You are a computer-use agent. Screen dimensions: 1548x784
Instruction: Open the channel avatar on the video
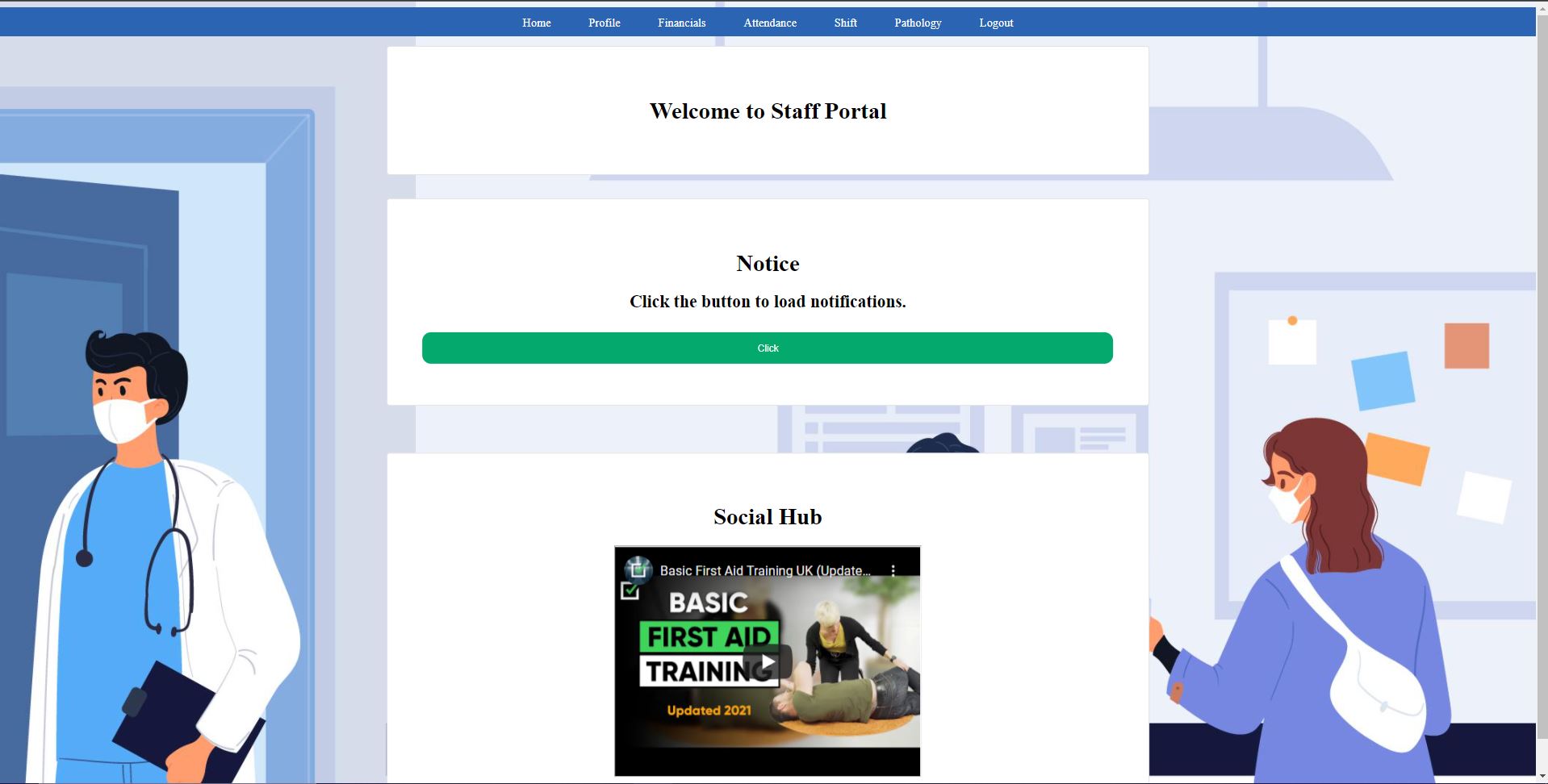638,569
